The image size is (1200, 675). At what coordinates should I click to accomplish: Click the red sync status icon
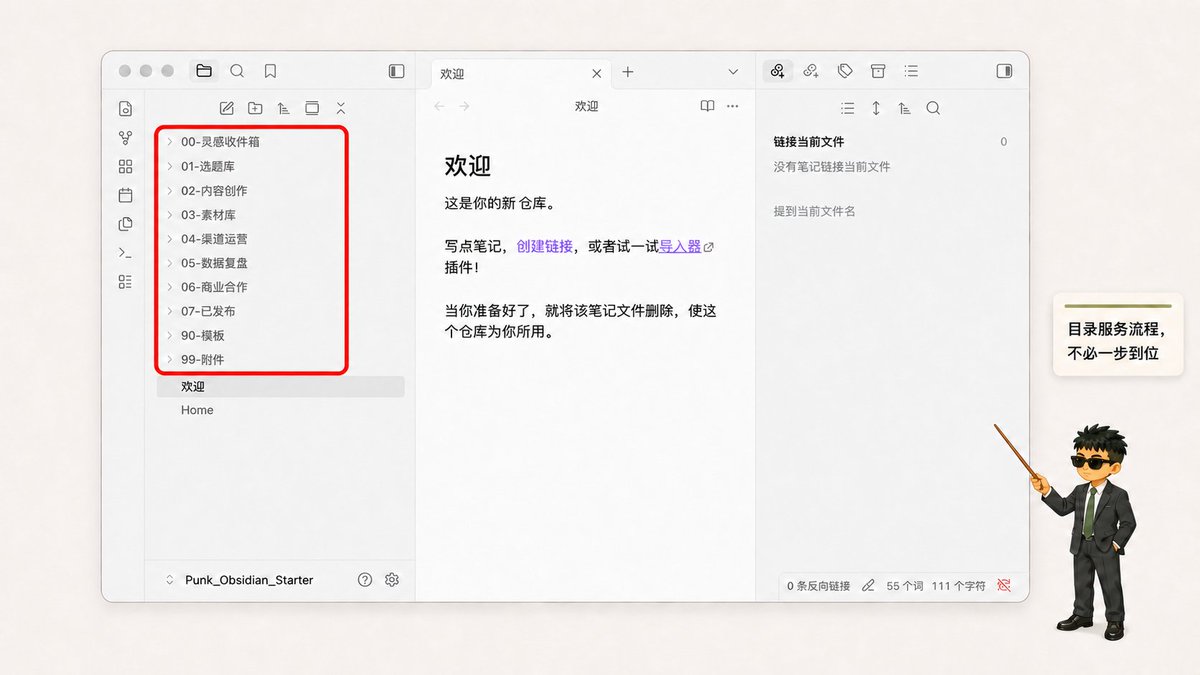click(x=1004, y=585)
